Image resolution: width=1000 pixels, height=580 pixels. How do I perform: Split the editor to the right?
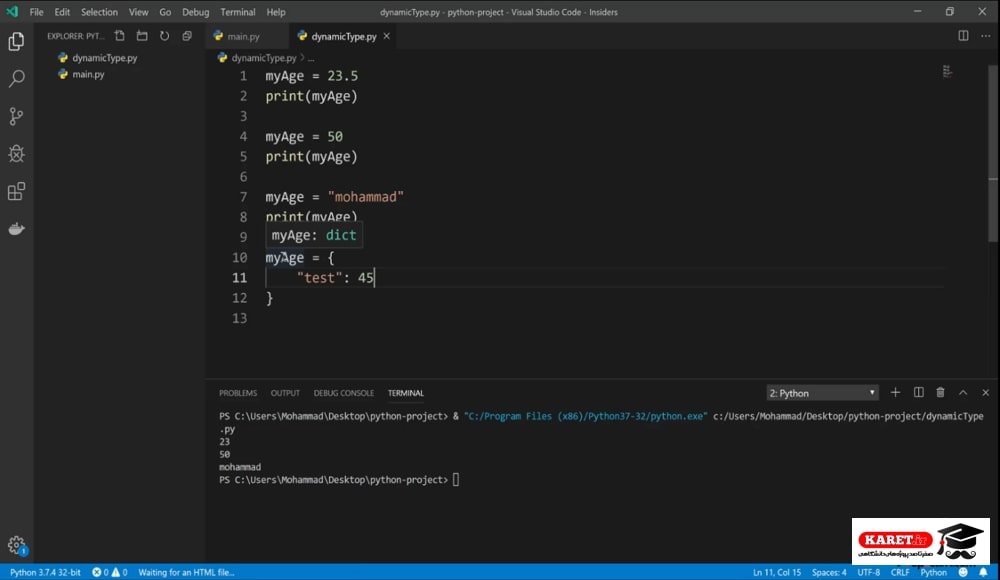(x=963, y=36)
